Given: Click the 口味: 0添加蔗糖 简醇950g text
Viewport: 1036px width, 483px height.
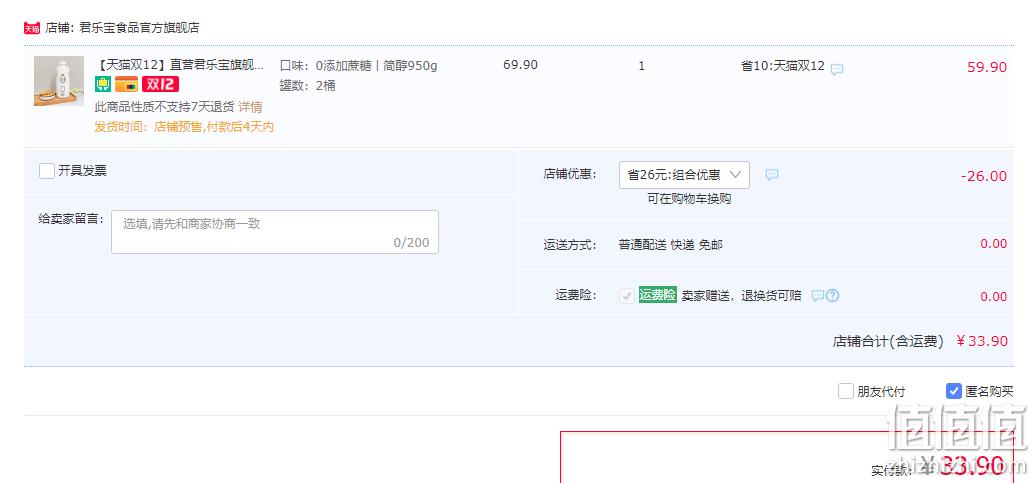Looking at the screenshot, I should 359,65.
